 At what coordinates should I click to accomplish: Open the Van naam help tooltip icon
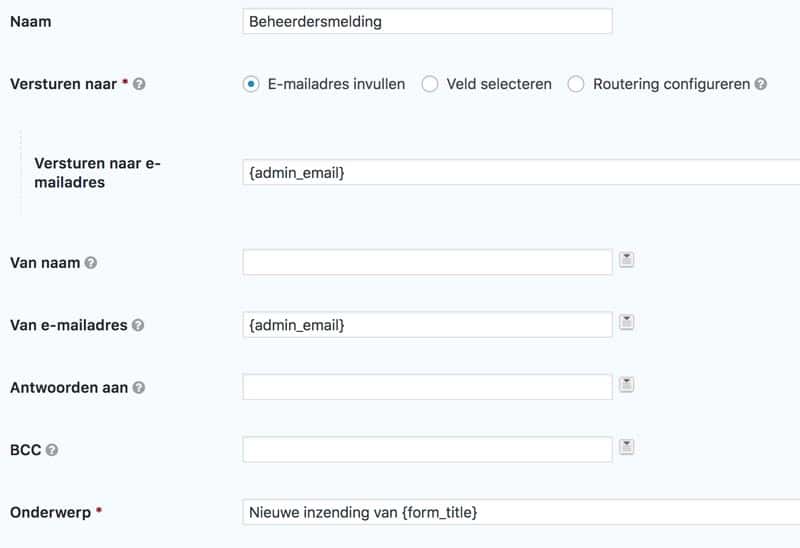[91, 263]
